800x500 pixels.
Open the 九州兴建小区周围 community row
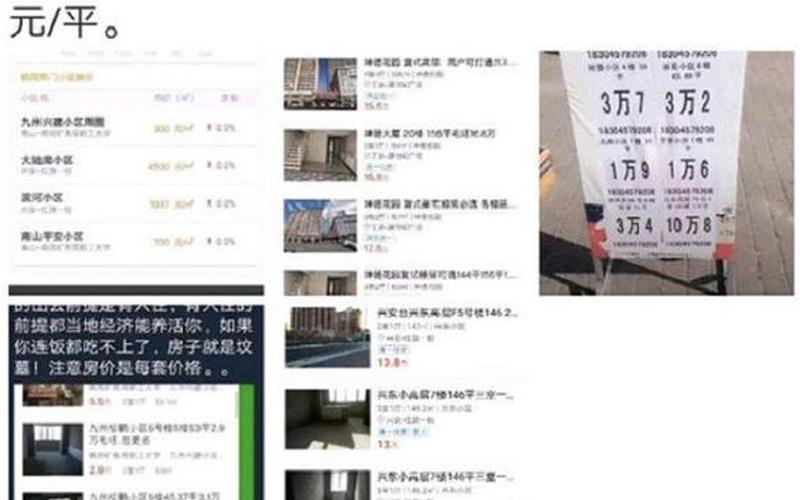tap(135, 127)
